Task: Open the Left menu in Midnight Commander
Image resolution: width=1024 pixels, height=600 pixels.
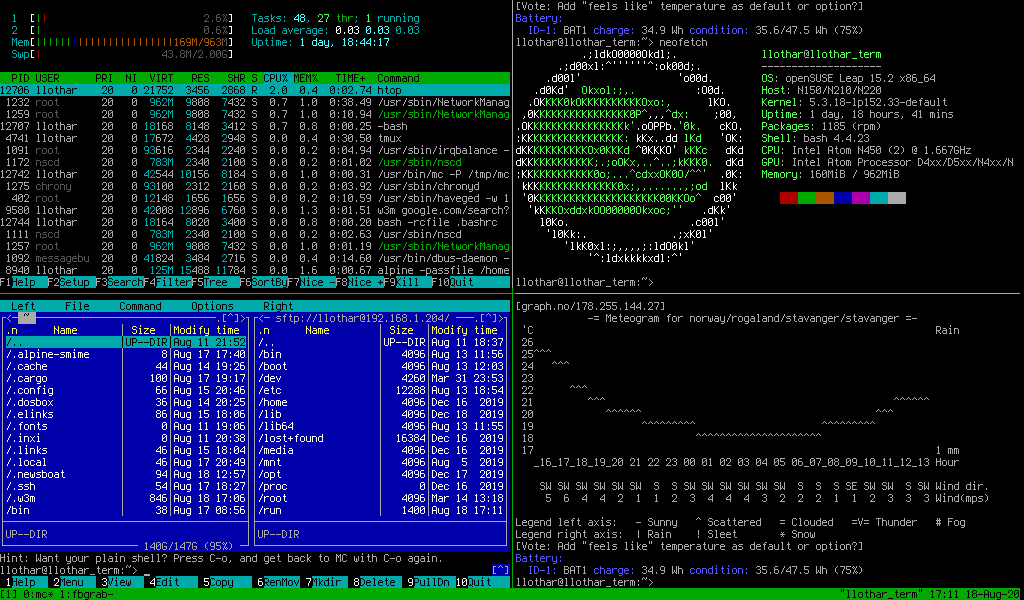Action: tap(23, 306)
